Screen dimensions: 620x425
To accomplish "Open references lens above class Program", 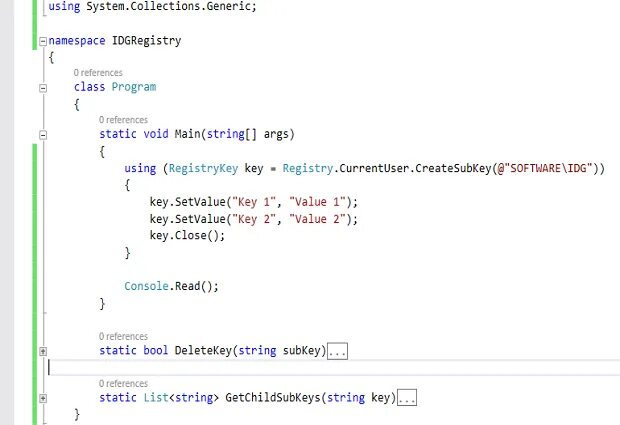I will pyautogui.click(x=98, y=73).
